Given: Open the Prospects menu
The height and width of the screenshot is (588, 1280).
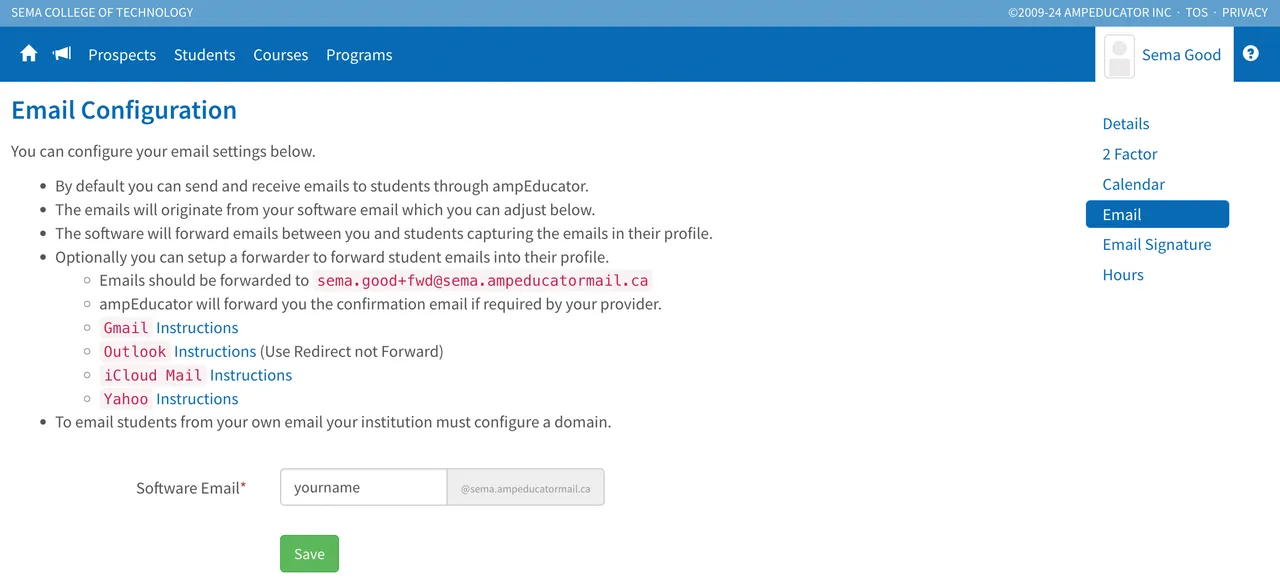Looking at the screenshot, I should [x=121, y=55].
